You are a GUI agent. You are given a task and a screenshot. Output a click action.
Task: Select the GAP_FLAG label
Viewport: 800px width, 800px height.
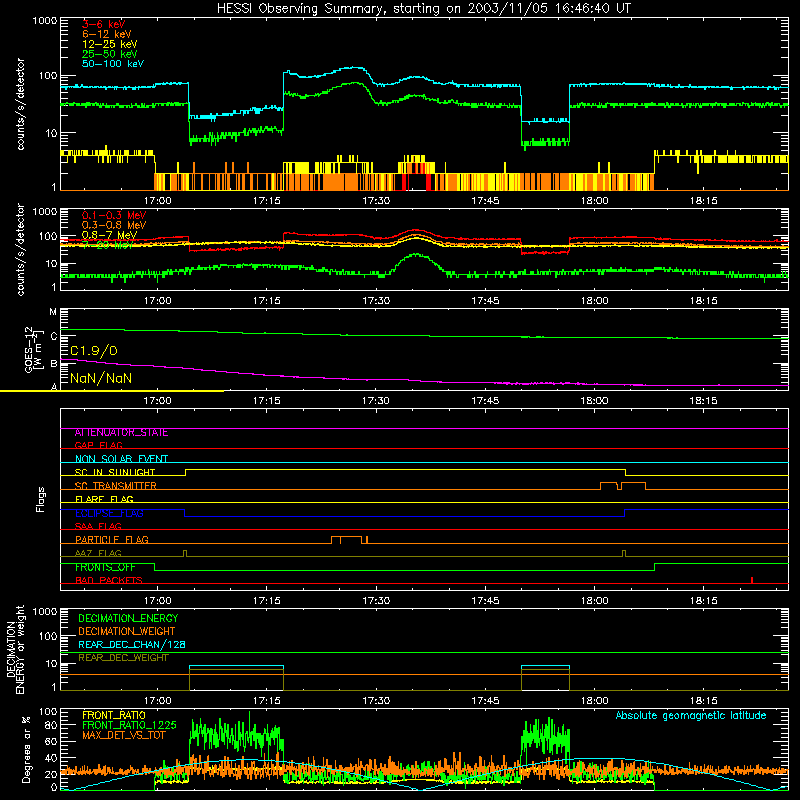pos(98,446)
